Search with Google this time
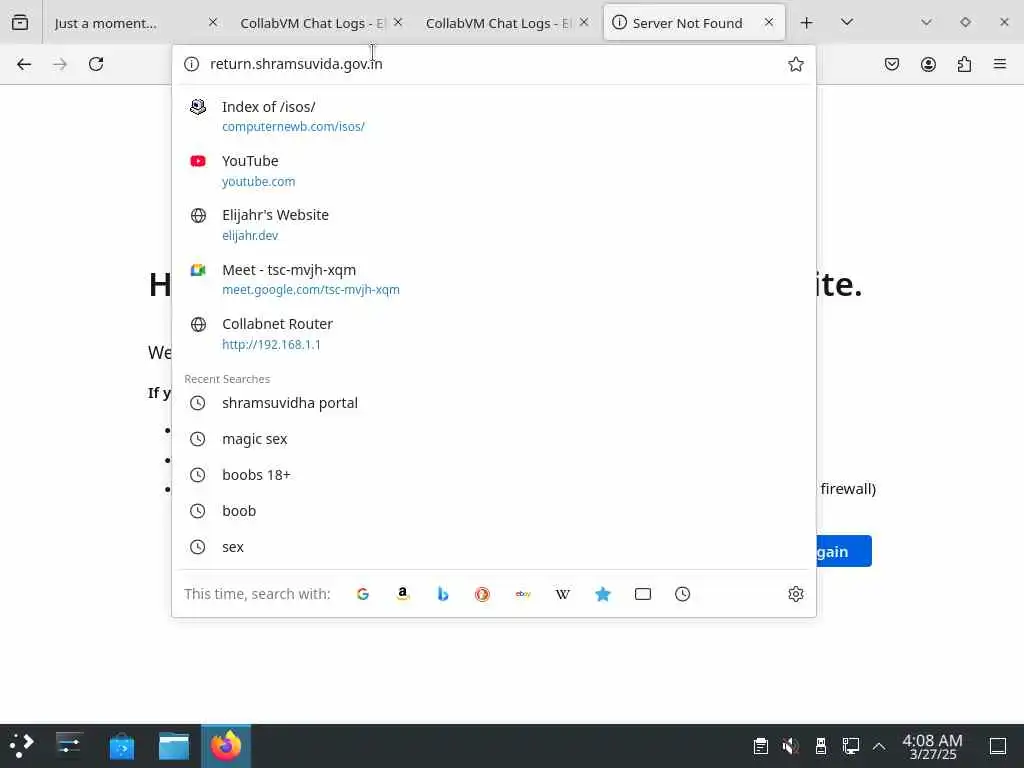 click(363, 594)
